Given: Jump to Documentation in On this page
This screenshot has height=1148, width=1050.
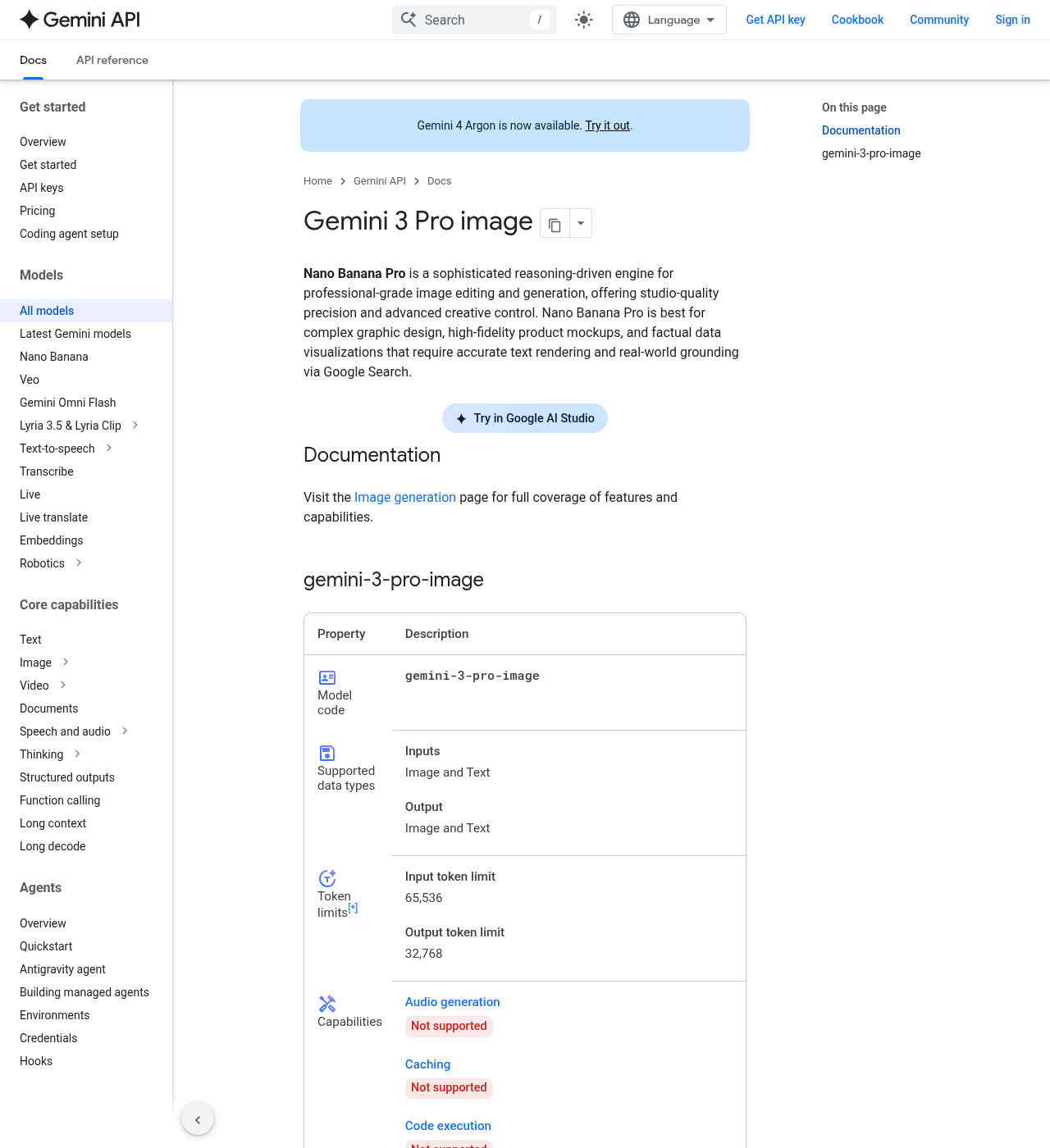Looking at the screenshot, I should 861,130.
